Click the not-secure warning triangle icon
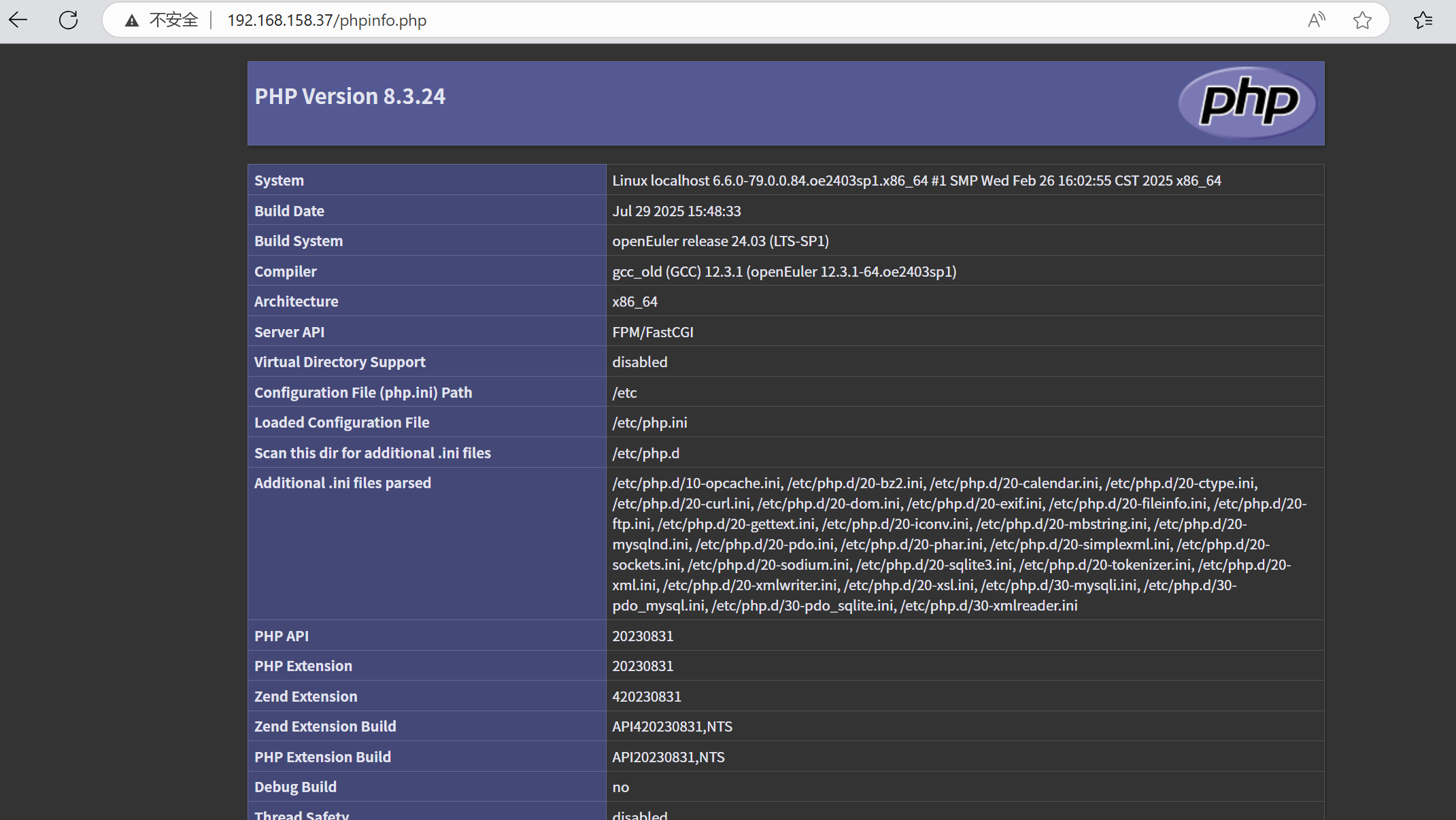 tap(132, 21)
